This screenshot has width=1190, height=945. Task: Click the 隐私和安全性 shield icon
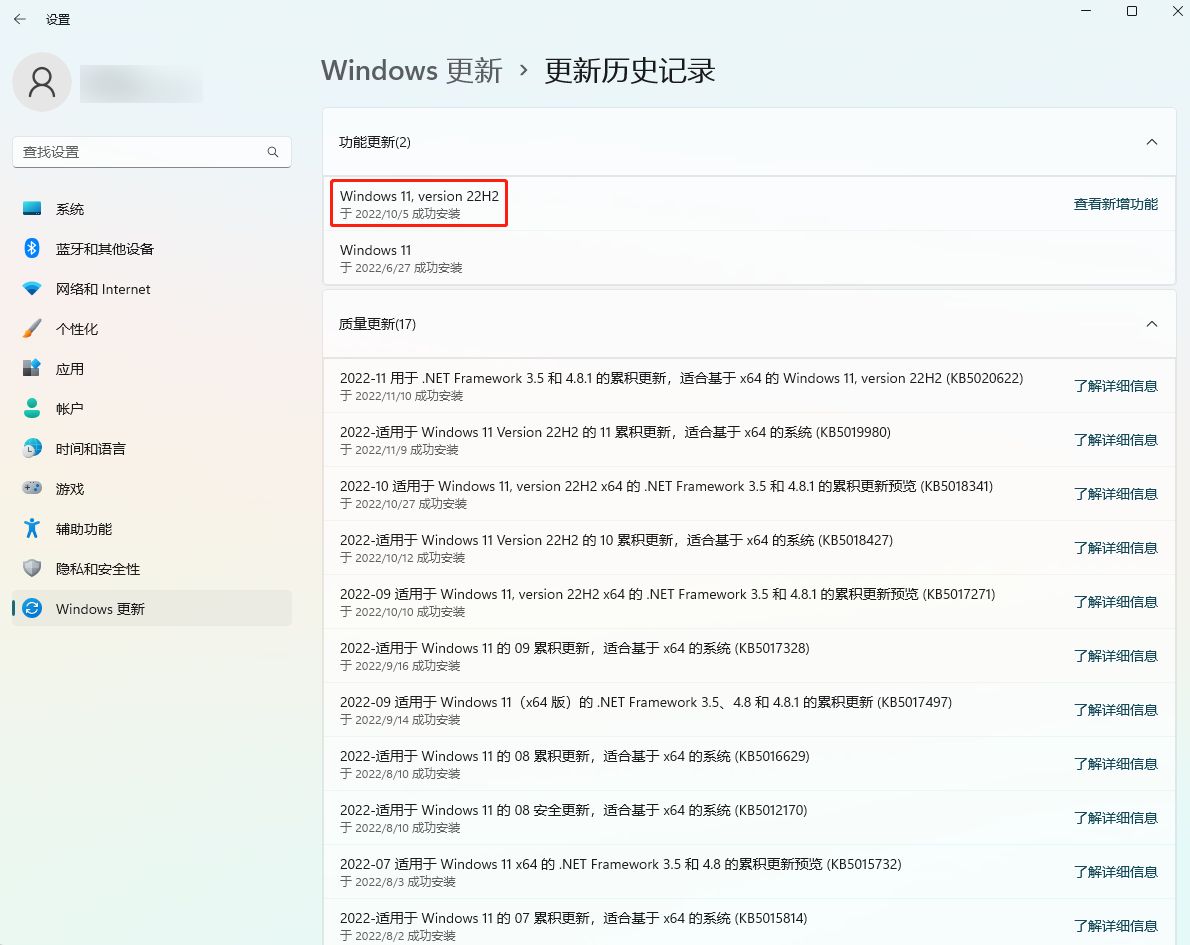[x=32, y=569]
